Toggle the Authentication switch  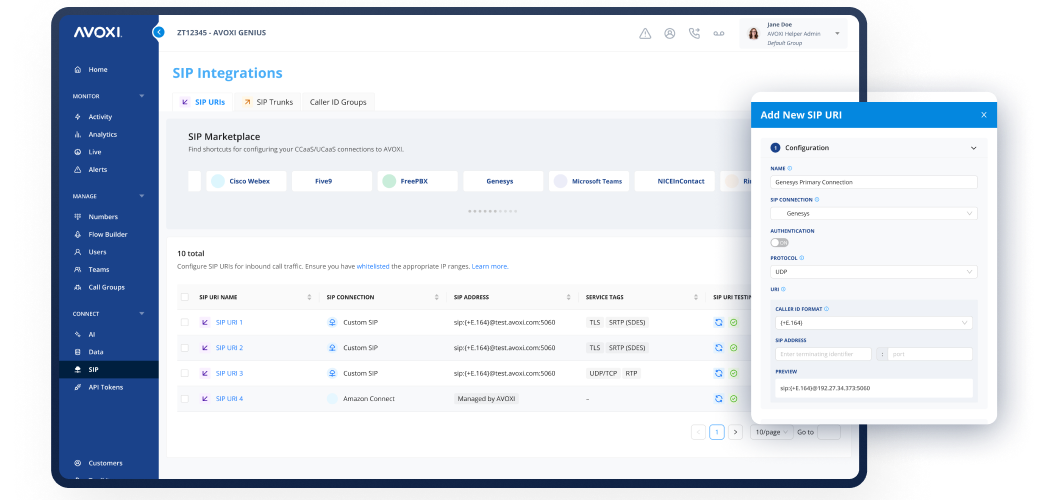click(x=779, y=242)
